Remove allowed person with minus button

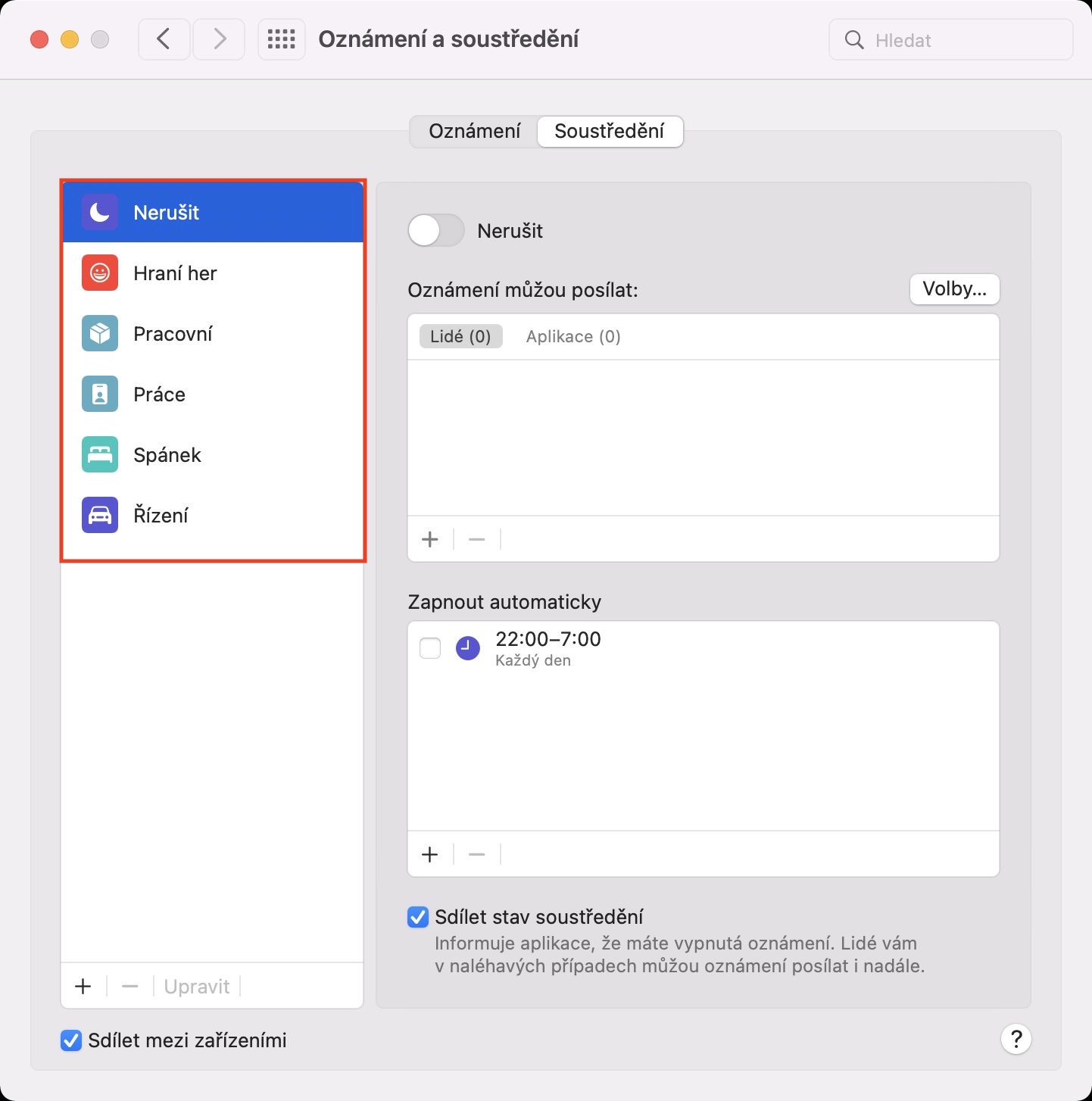[476, 540]
